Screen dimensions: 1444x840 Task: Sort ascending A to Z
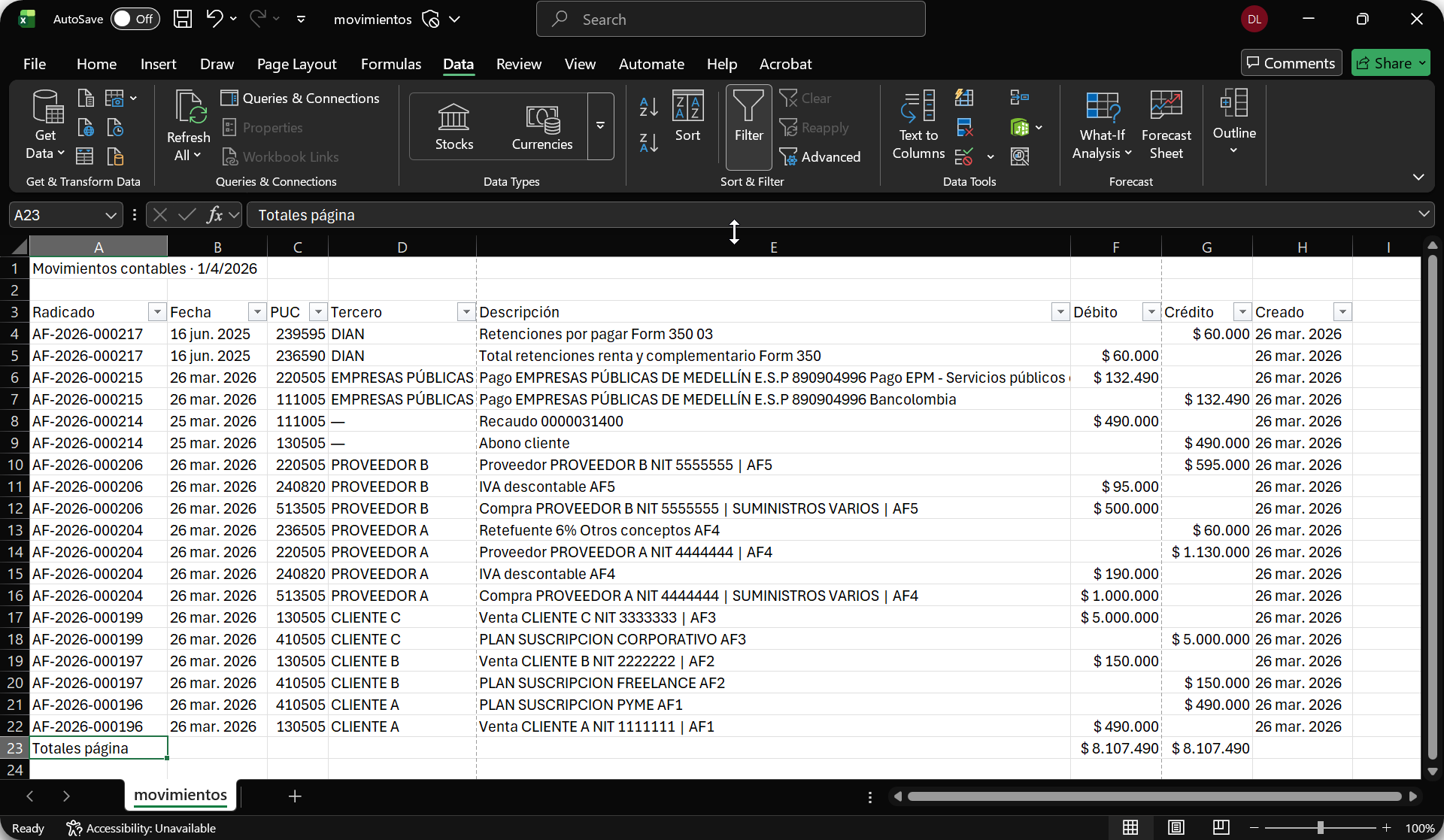pos(648,107)
